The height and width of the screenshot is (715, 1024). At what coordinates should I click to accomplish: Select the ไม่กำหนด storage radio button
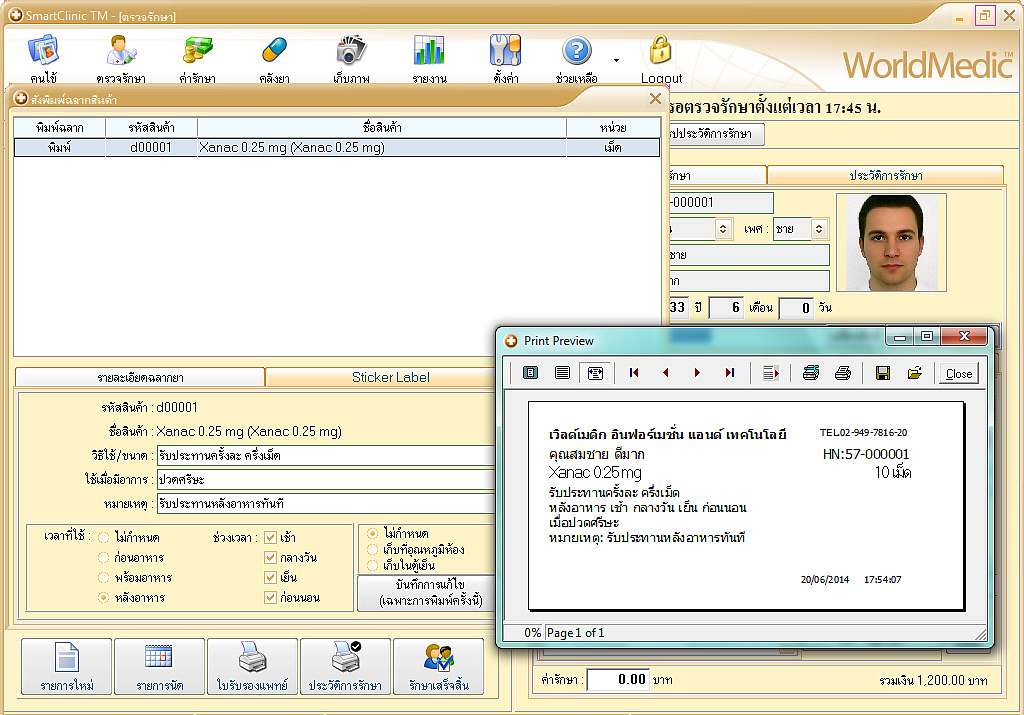372,533
